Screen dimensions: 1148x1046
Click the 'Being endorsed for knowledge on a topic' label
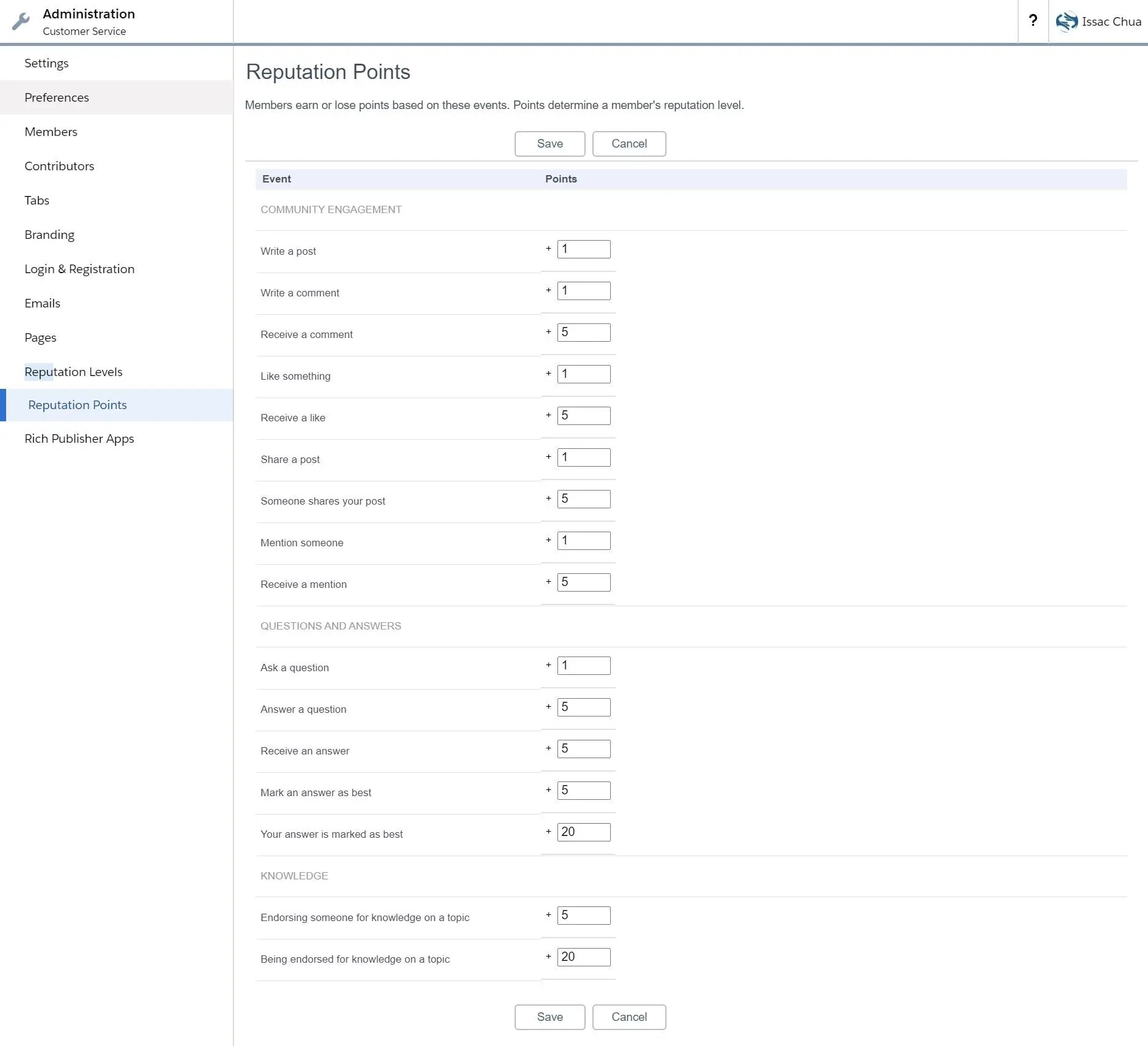(355, 959)
